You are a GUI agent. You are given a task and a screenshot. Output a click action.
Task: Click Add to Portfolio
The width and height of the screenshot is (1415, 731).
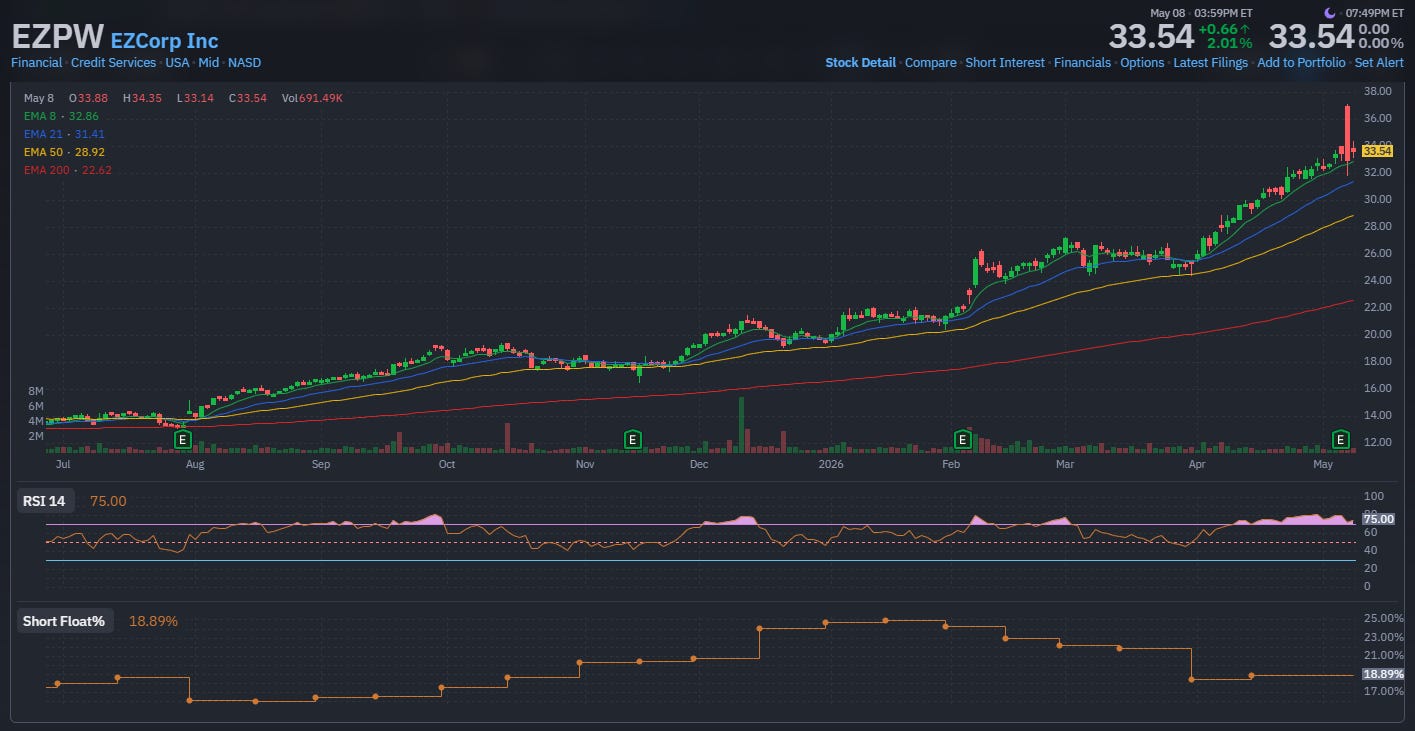(1301, 63)
